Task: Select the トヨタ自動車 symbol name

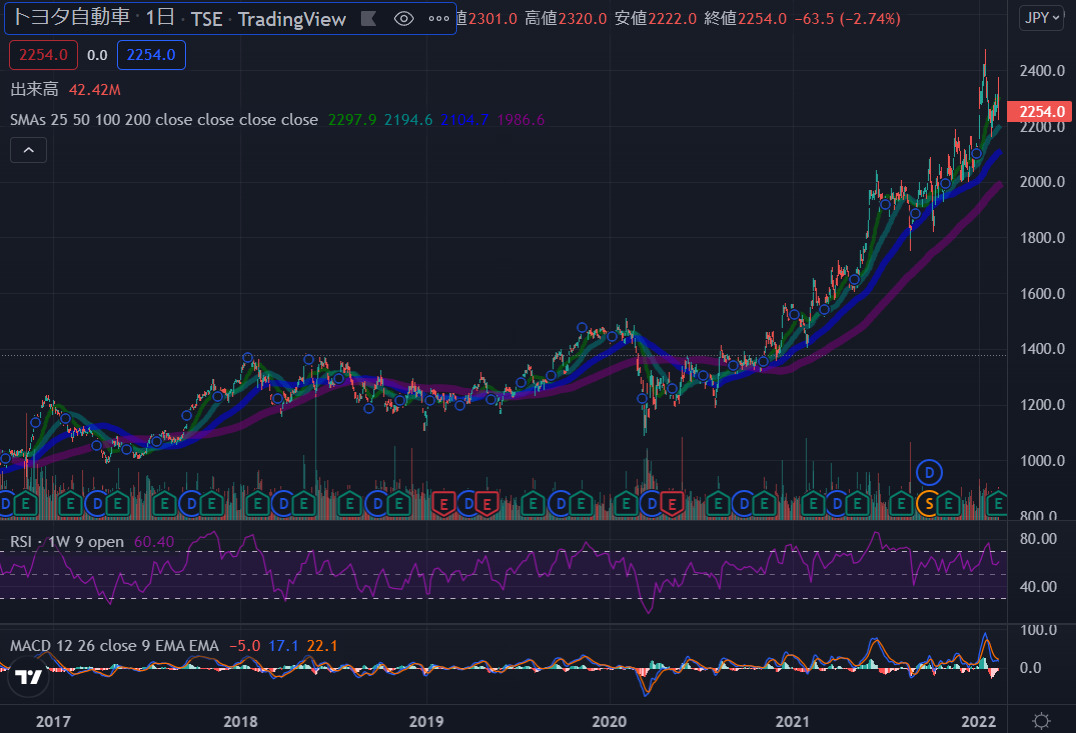Action: (x=71, y=17)
